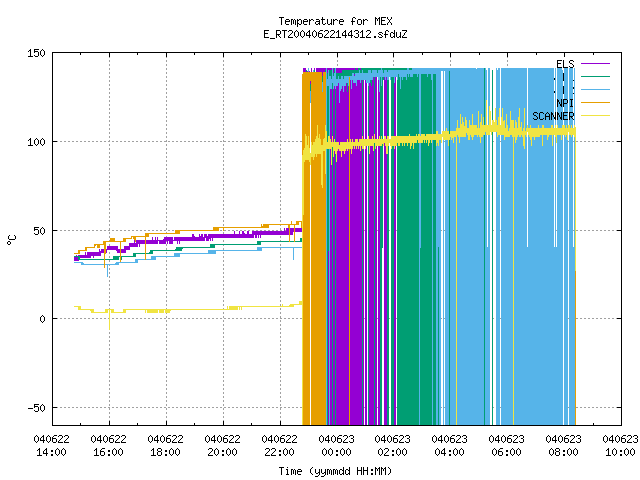Select the file name 'E_RT20040622144312.sfduZ' subtitle
The height and width of the screenshot is (480, 640).
336,34
